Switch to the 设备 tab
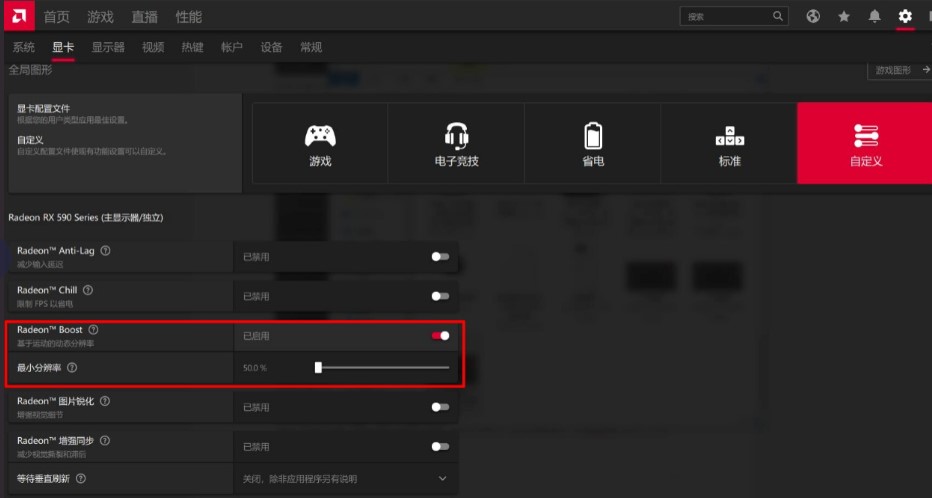932x498 pixels. [x=271, y=48]
